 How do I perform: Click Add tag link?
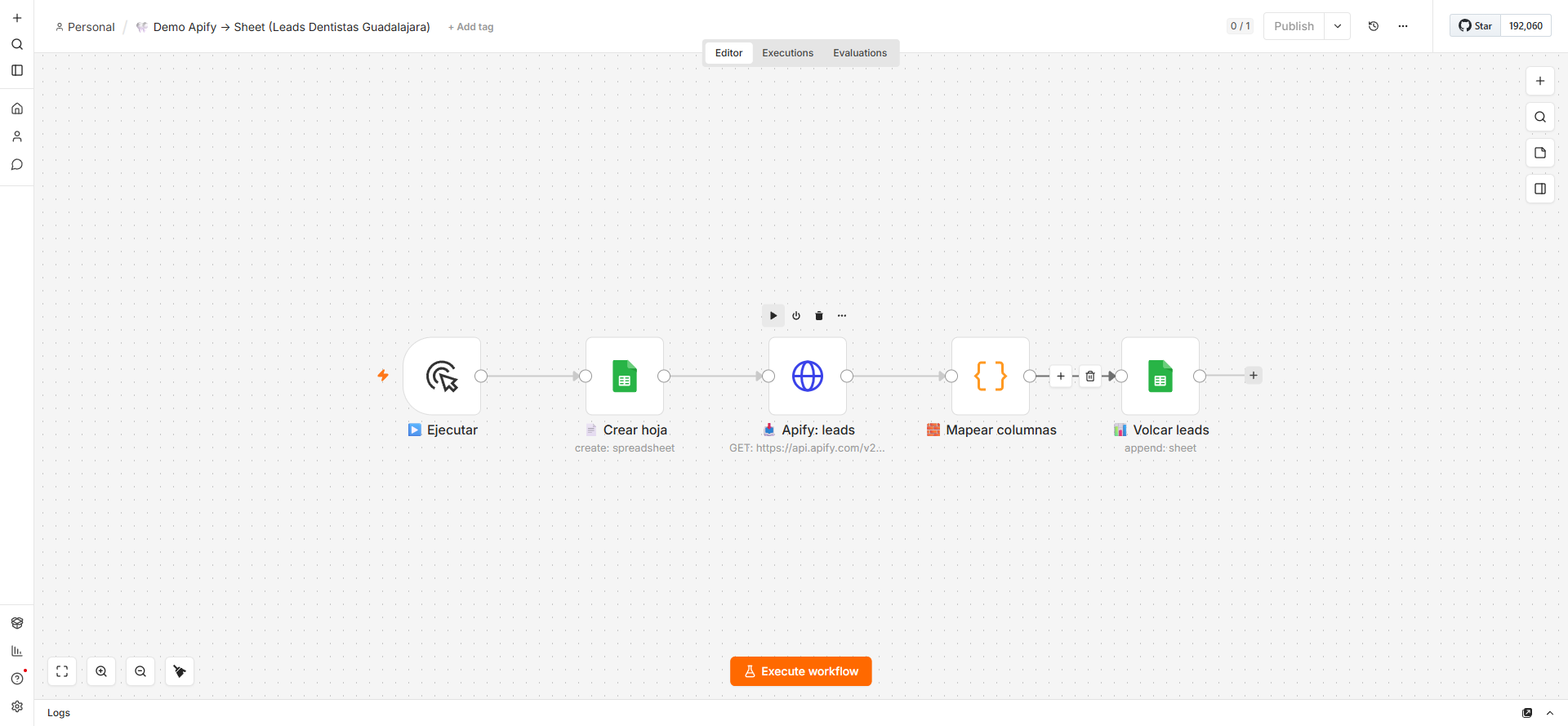click(x=471, y=27)
